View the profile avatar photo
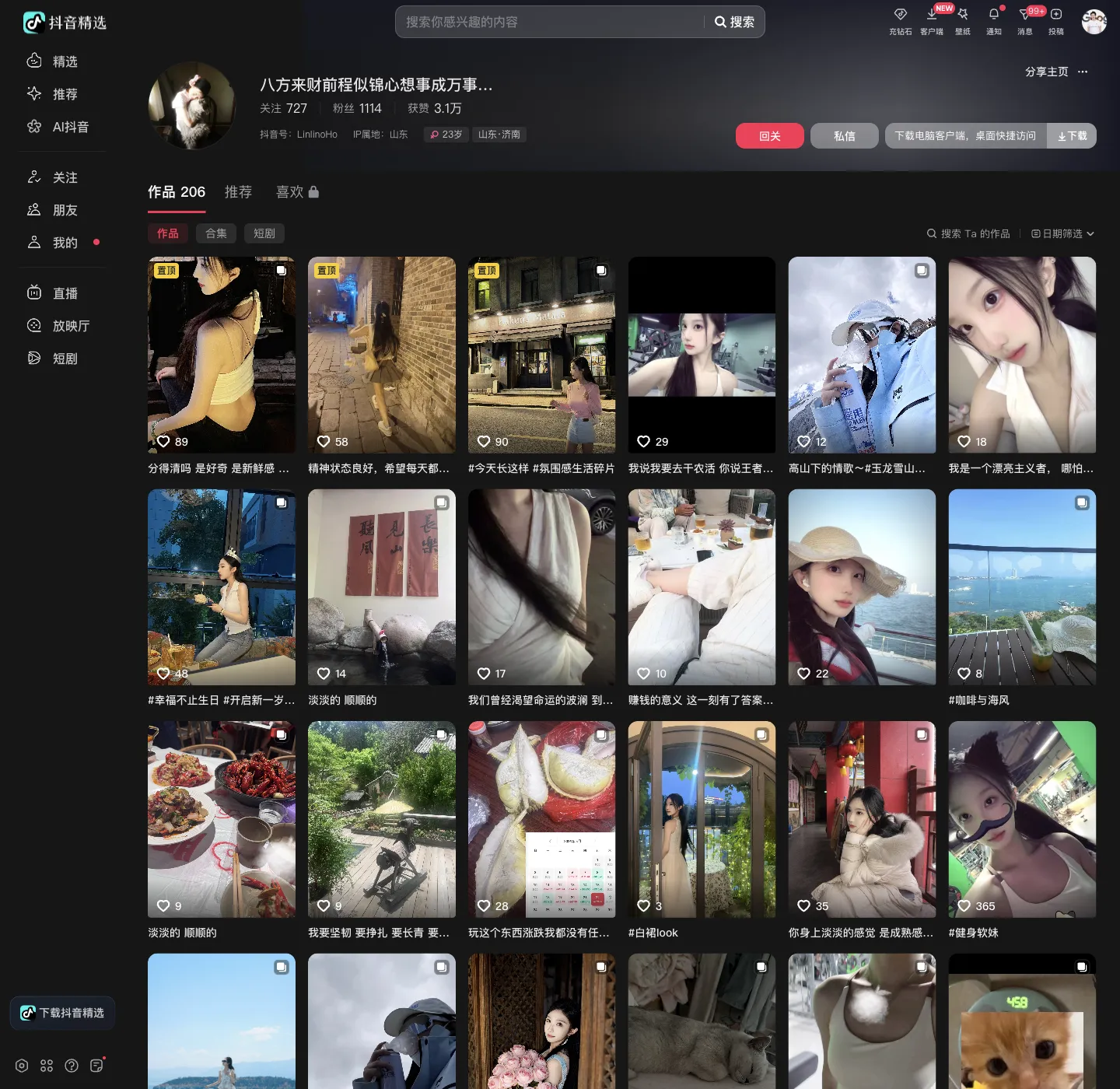The image size is (1120, 1089). [191, 106]
